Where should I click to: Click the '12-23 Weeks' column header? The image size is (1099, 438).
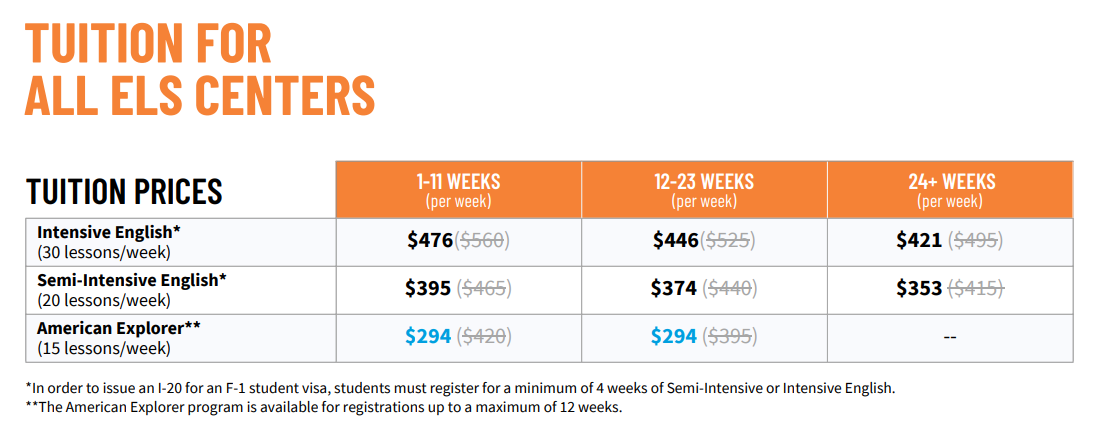point(704,190)
